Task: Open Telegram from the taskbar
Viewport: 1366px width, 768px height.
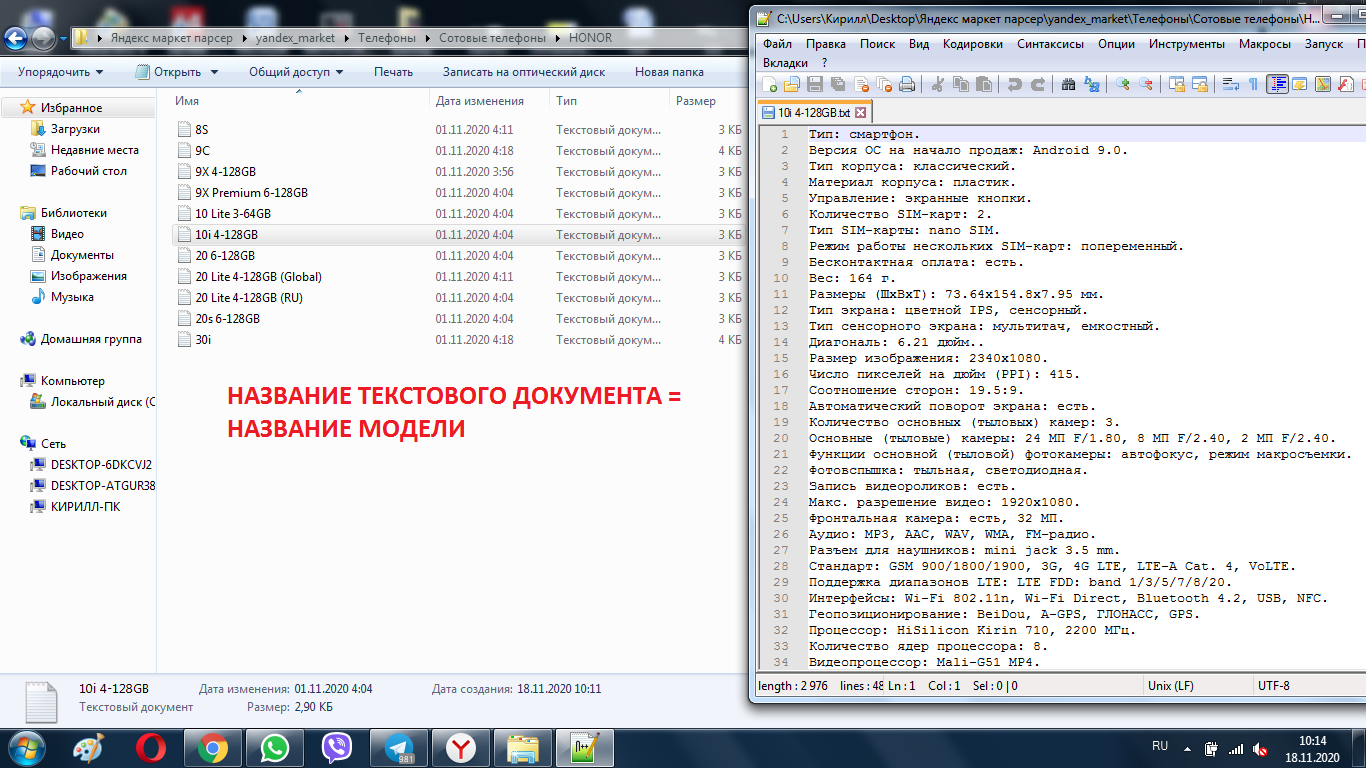Action: click(399, 748)
